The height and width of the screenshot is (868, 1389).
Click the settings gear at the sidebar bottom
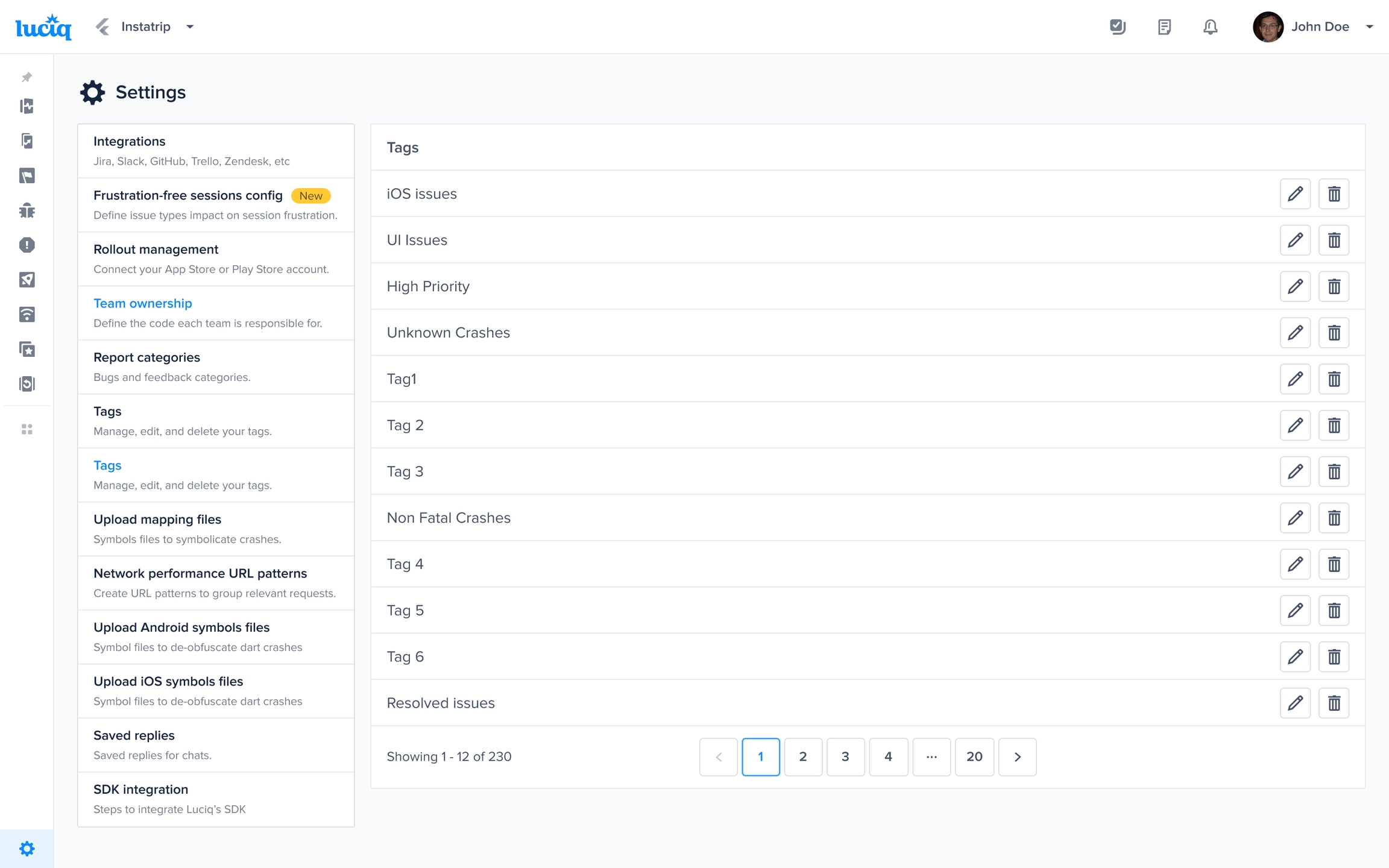pyautogui.click(x=27, y=849)
